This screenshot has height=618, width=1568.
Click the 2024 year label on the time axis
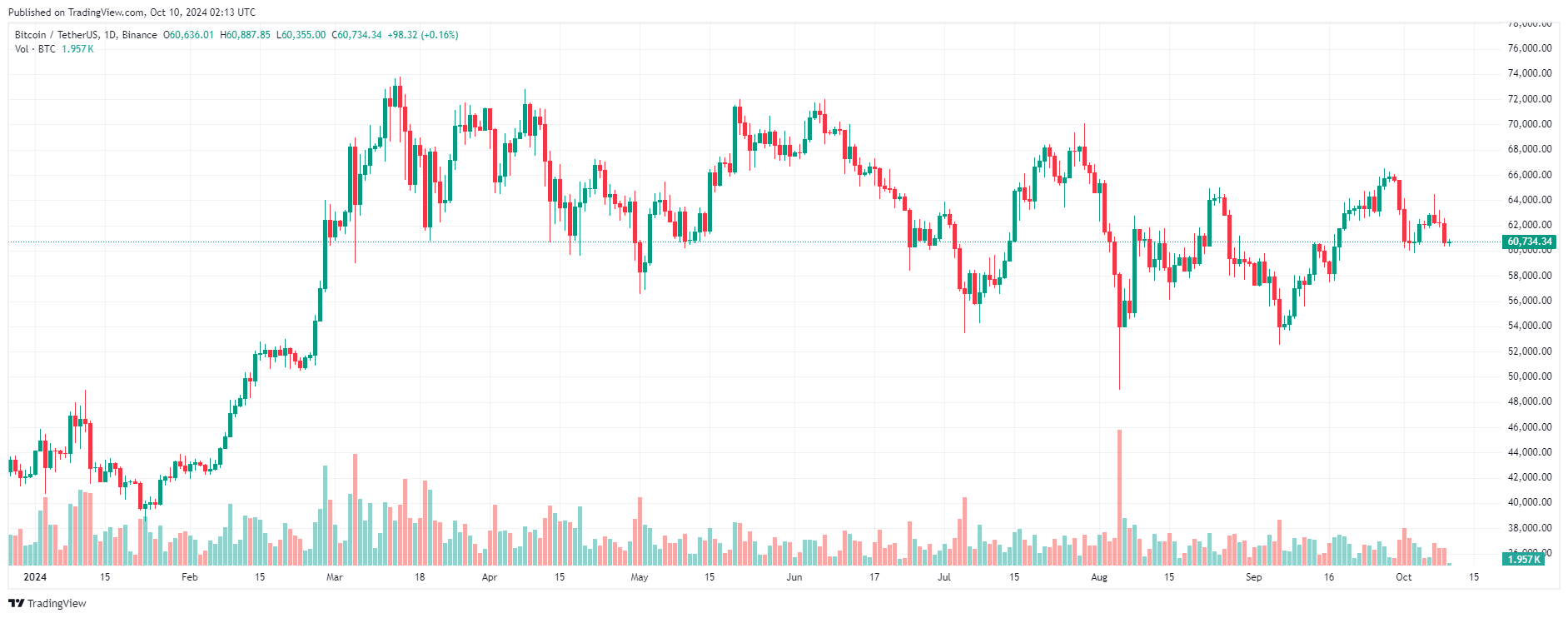point(35,577)
